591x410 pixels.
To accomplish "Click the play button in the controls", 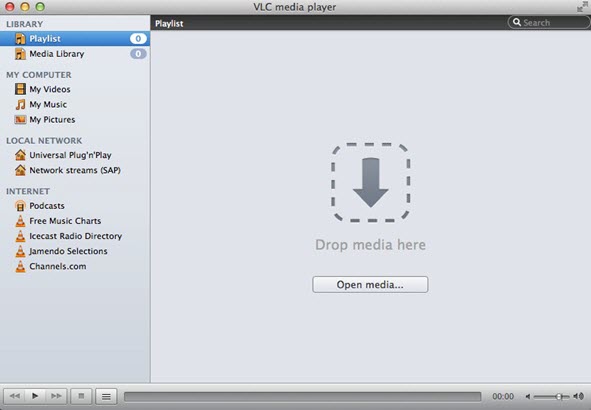I will point(35,396).
